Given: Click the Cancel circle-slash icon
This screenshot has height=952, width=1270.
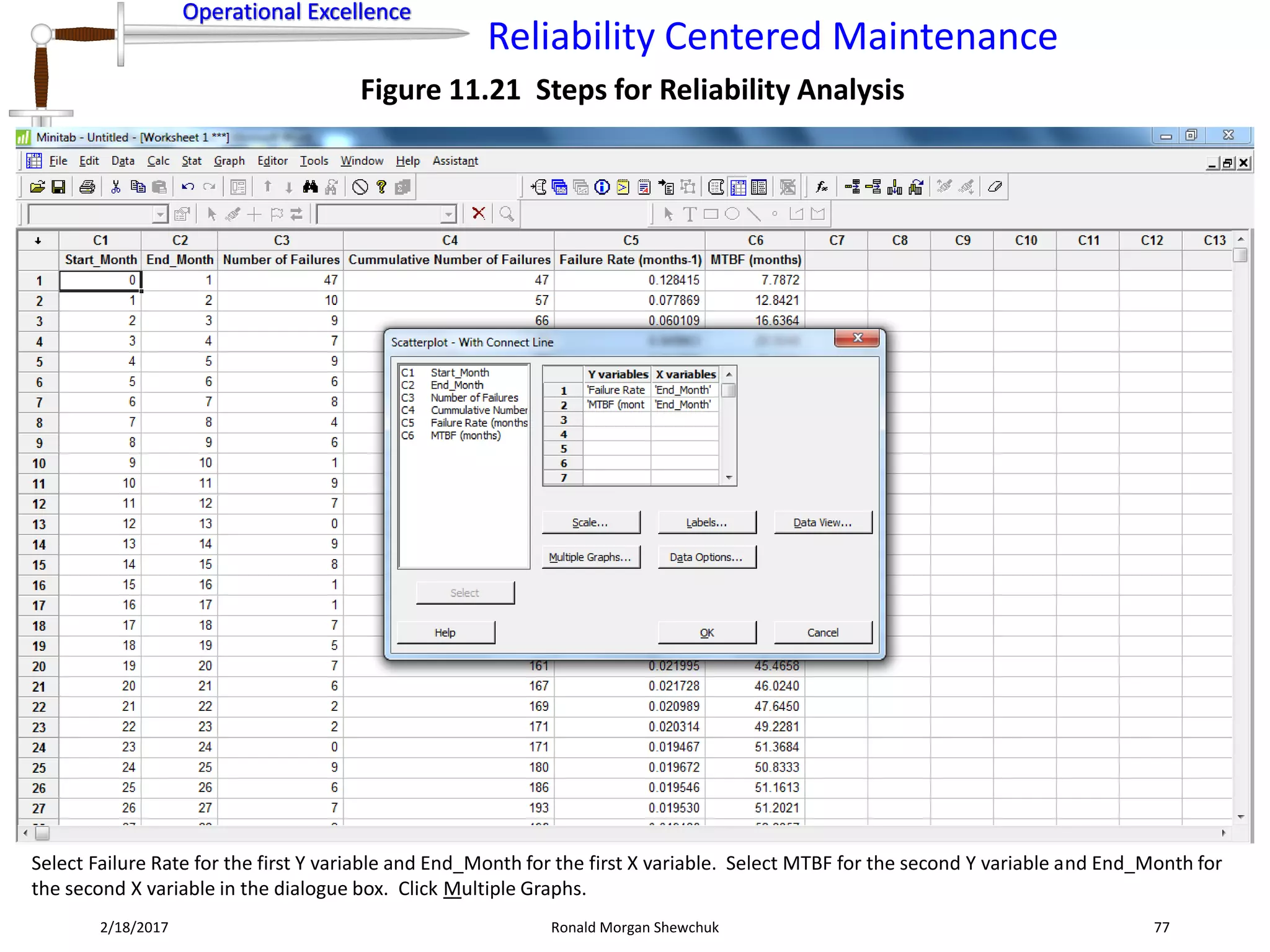Looking at the screenshot, I should pyautogui.click(x=360, y=187).
